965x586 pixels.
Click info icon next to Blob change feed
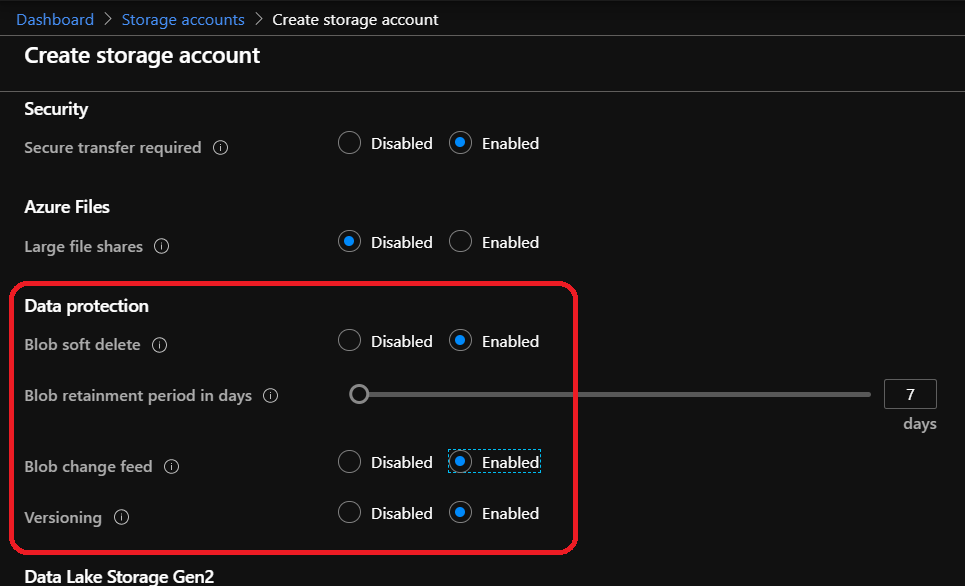(171, 467)
